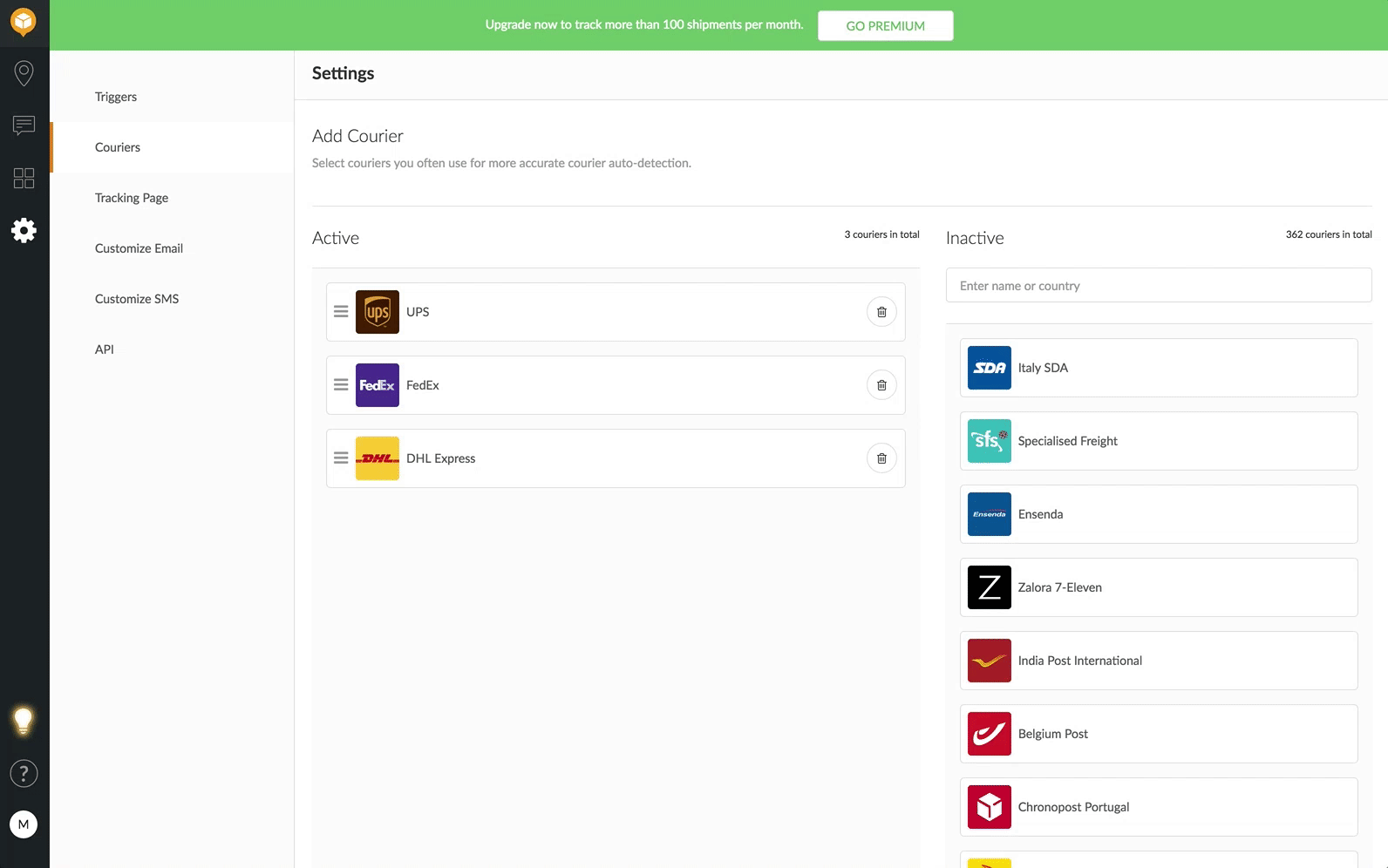1388x868 pixels.
Task: Click the drag handle for DHL Express
Action: (341, 458)
